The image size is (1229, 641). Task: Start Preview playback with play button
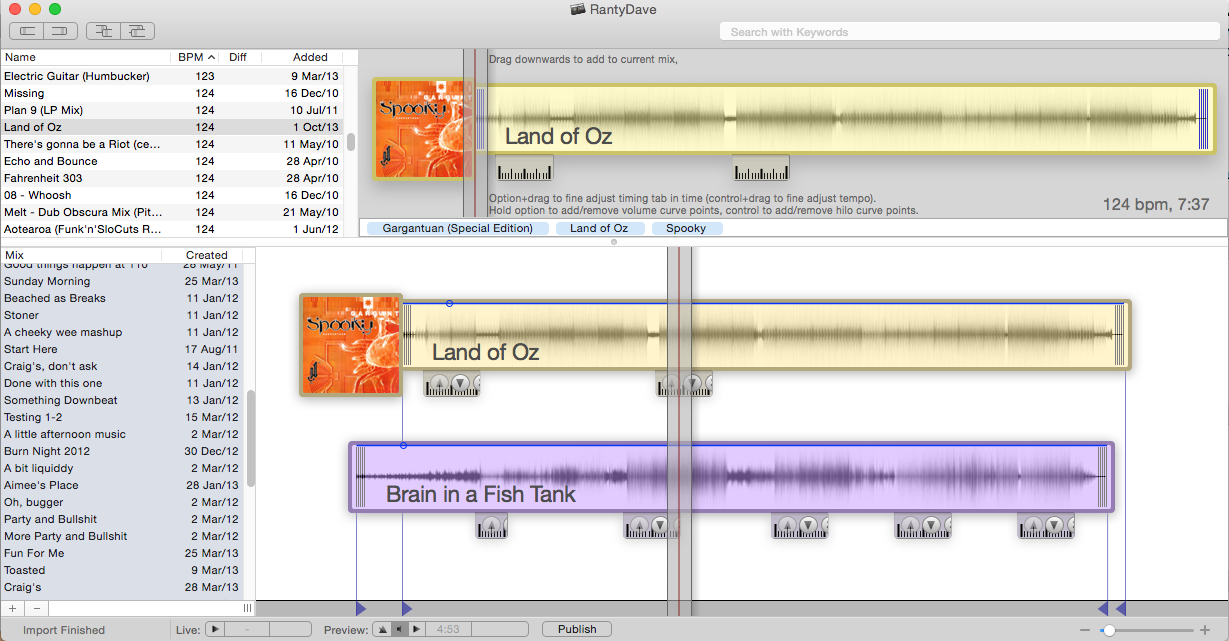(417, 629)
